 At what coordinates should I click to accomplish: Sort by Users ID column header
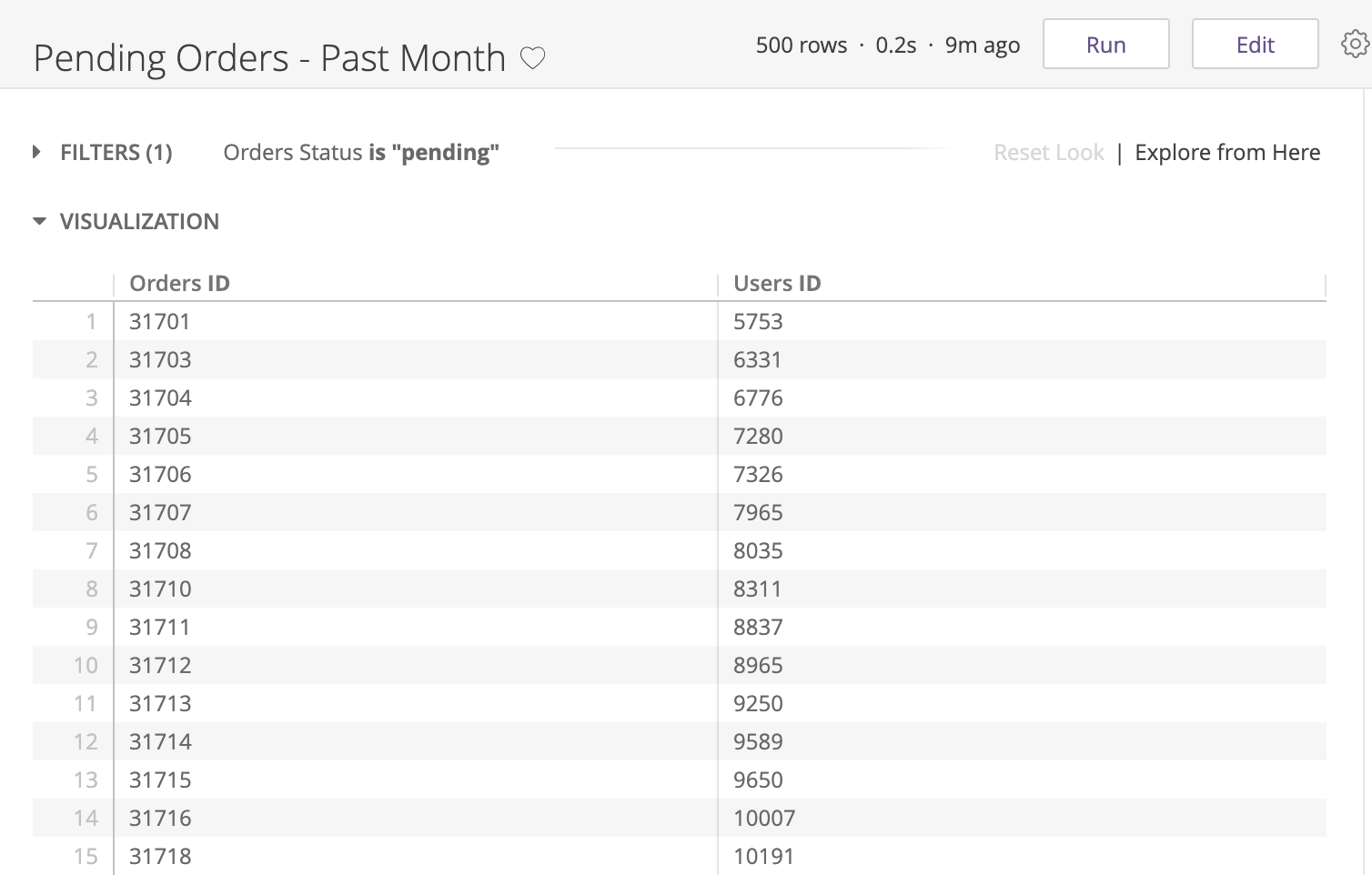[x=777, y=284]
